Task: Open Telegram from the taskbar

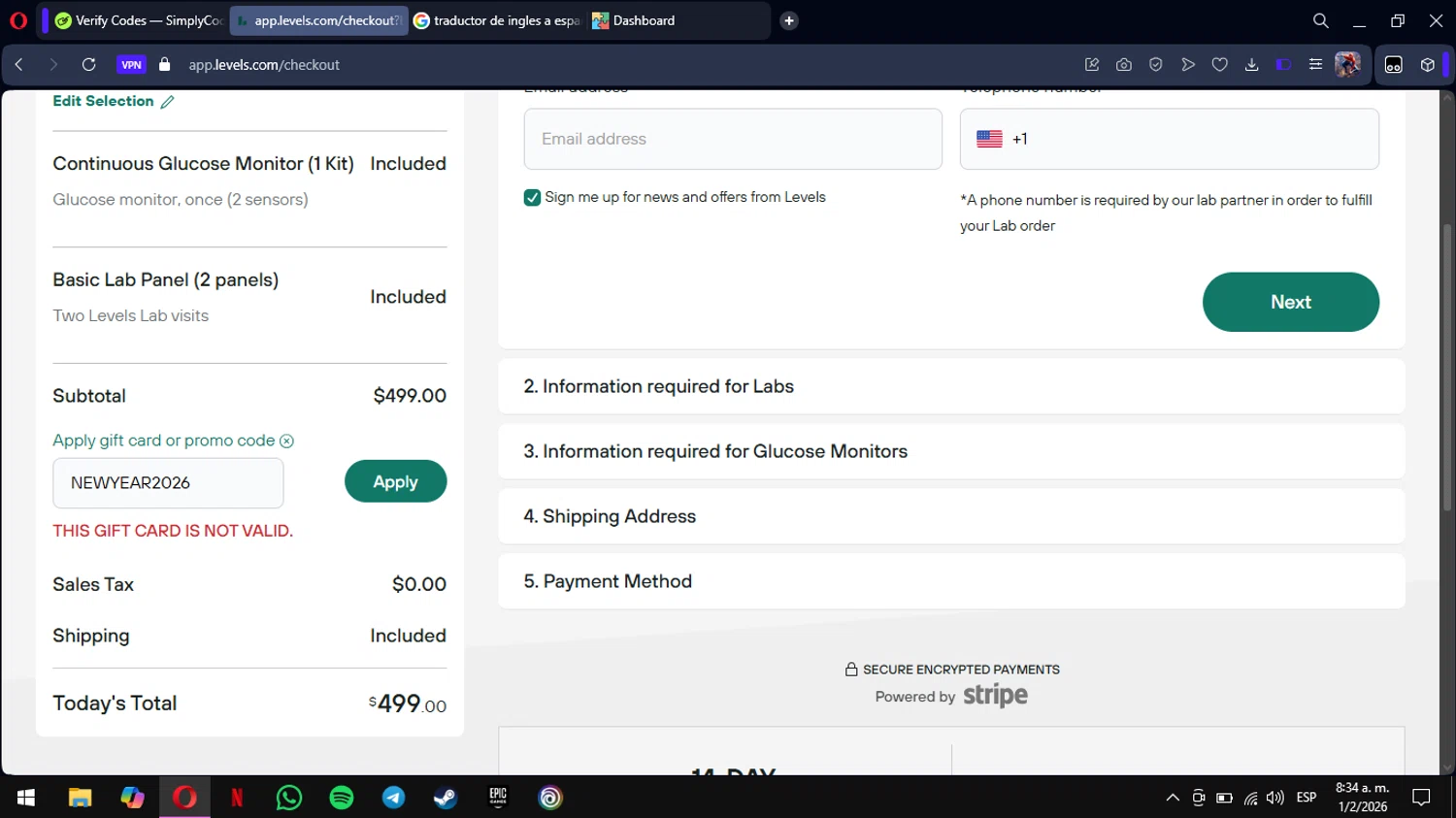Action: (394, 798)
